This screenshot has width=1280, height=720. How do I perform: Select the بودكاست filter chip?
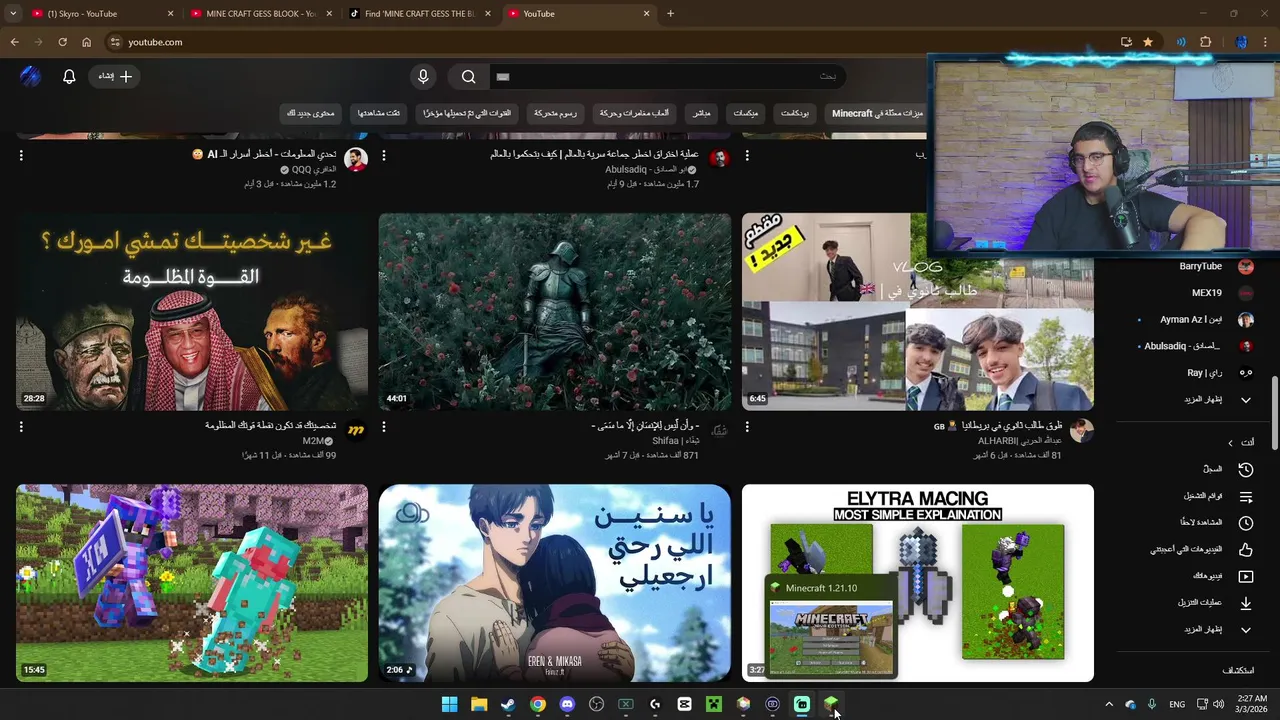click(795, 113)
